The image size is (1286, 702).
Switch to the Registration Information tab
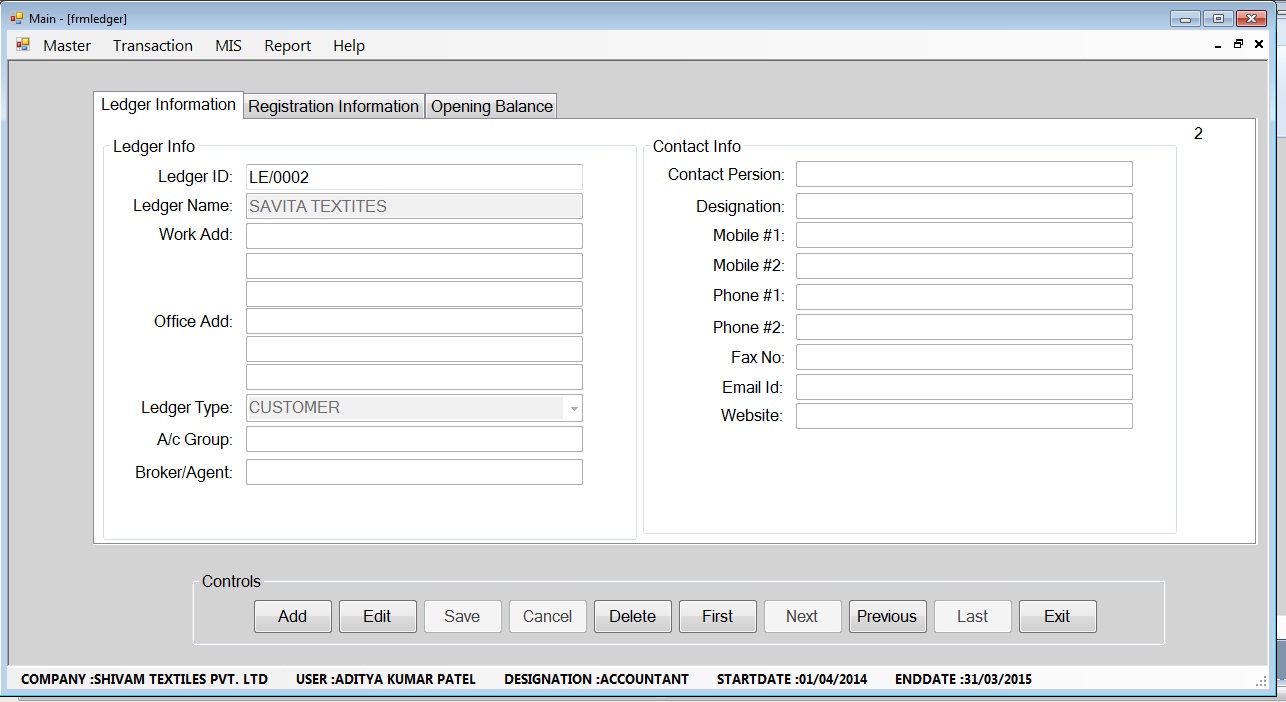[333, 106]
